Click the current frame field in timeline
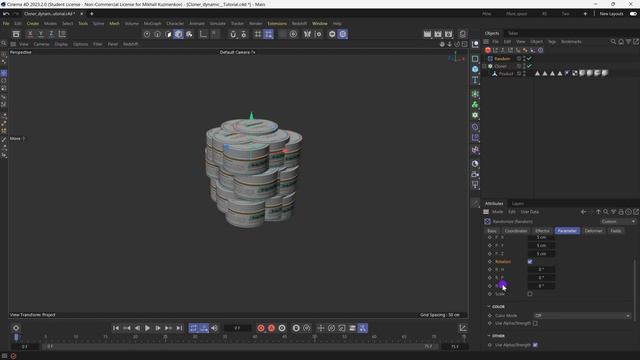640x360 pixels. [x=238, y=328]
